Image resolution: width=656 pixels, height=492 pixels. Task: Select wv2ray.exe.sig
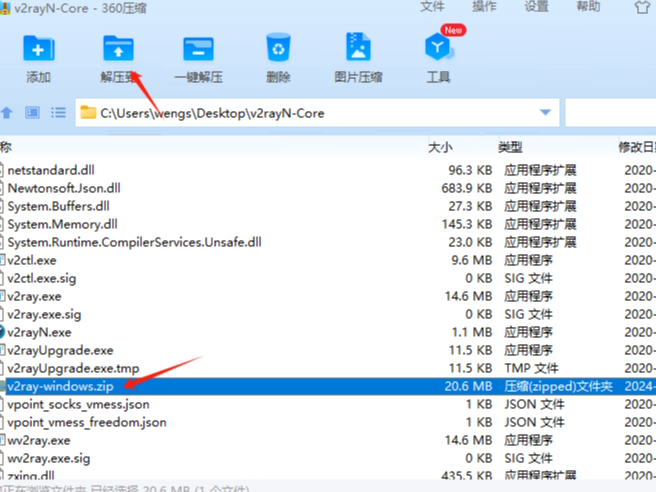49,458
